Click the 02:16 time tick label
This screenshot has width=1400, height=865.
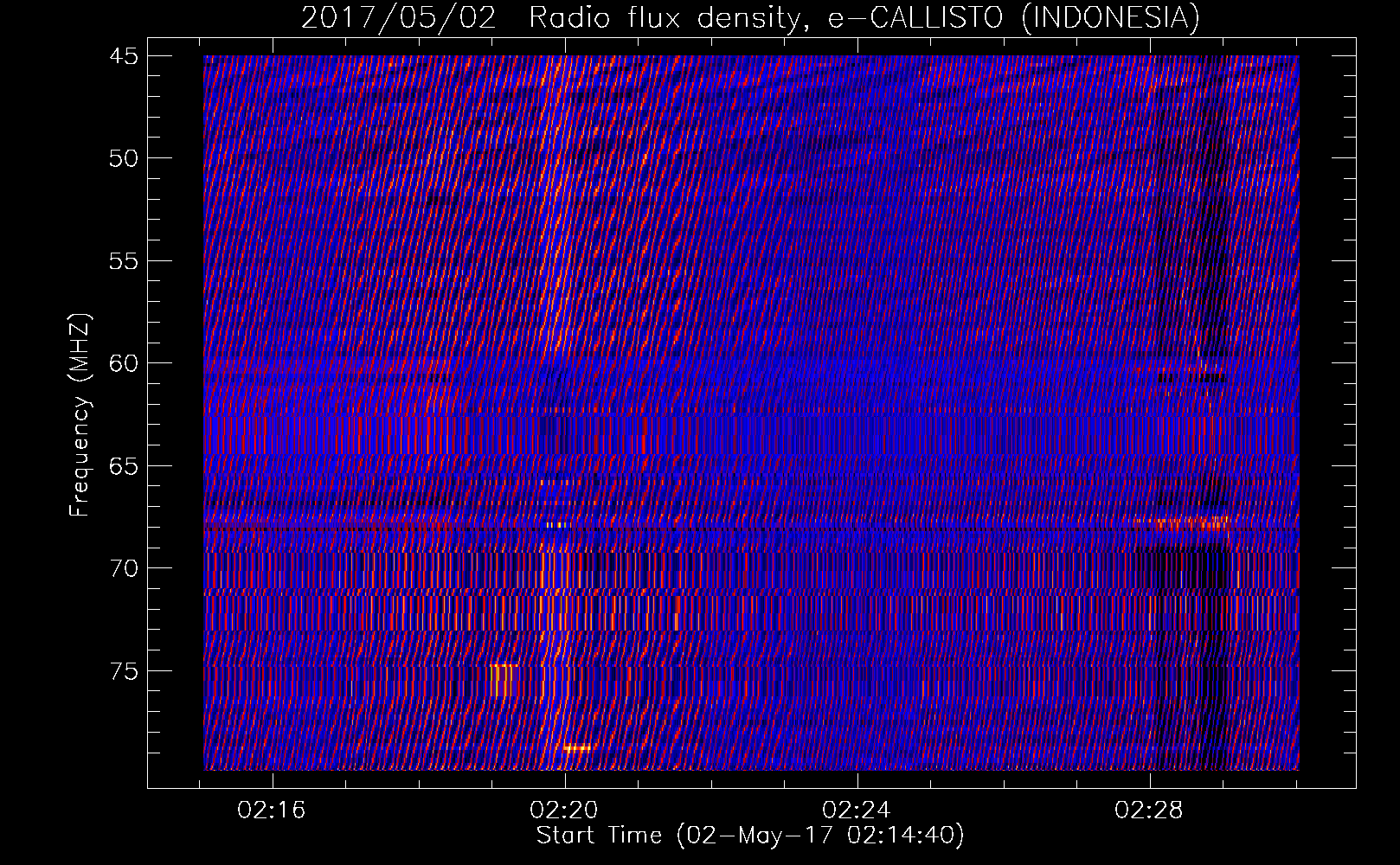[x=272, y=811]
